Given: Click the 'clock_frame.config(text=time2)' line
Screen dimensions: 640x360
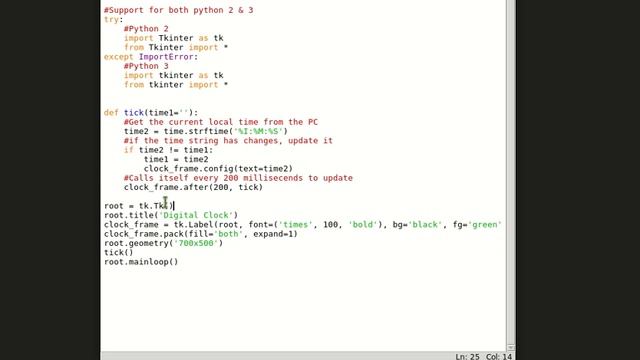Looking at the screenshot, I should pos(218,169).
